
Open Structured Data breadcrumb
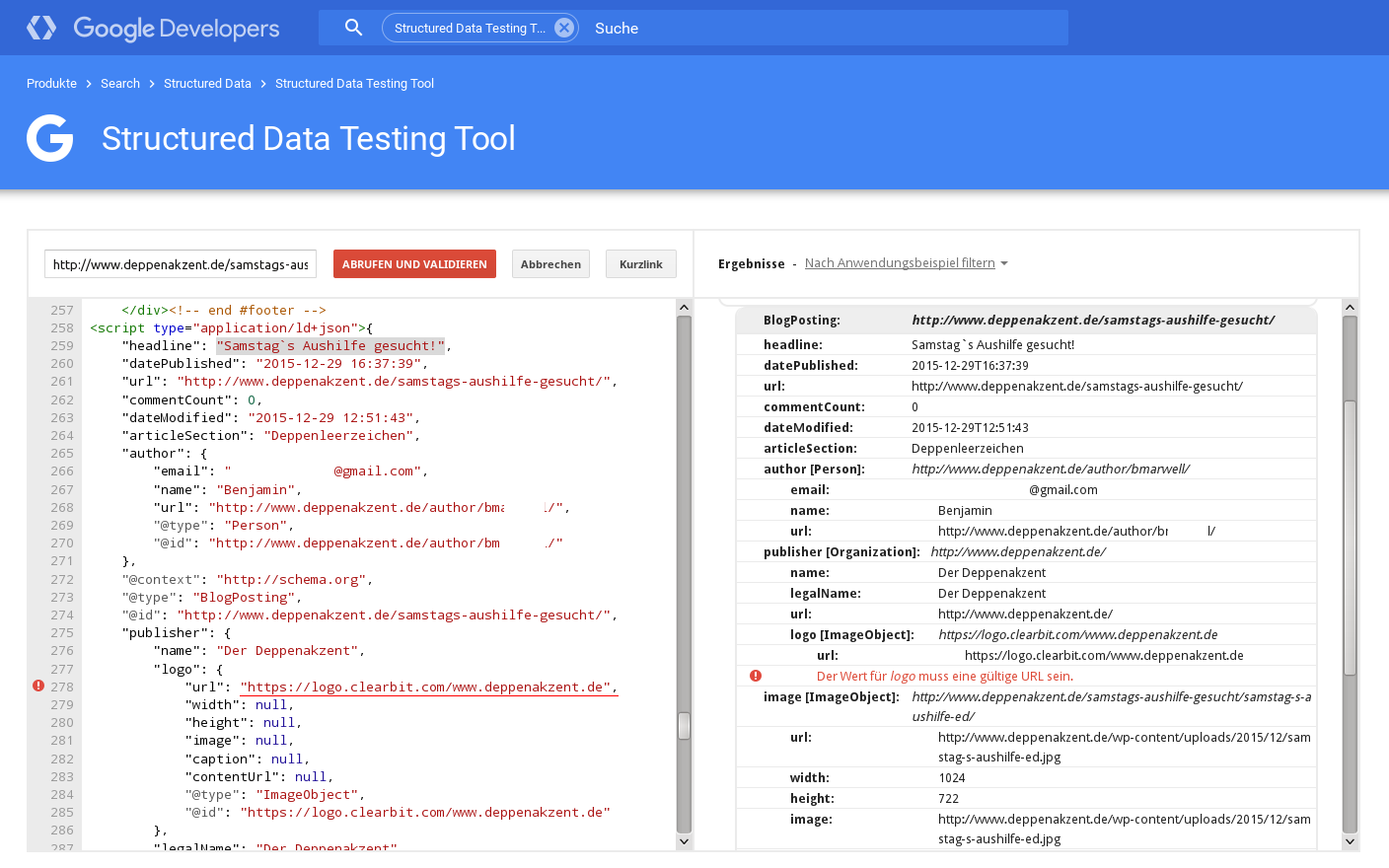[x=207, y=84]
